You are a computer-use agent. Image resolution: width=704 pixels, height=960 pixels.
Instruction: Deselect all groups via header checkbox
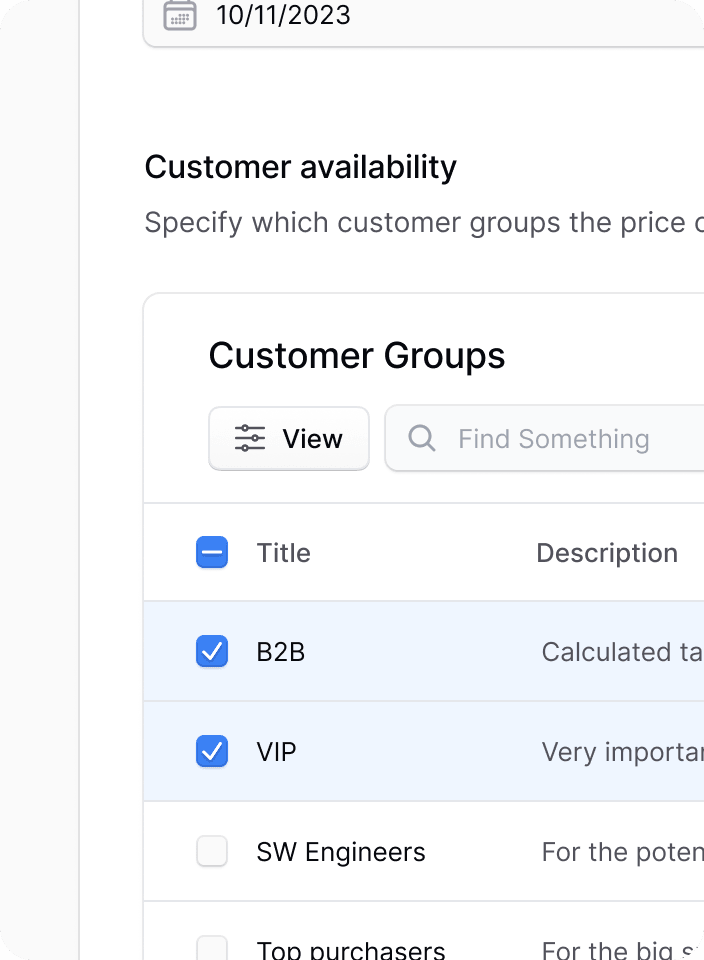(211, 552)
